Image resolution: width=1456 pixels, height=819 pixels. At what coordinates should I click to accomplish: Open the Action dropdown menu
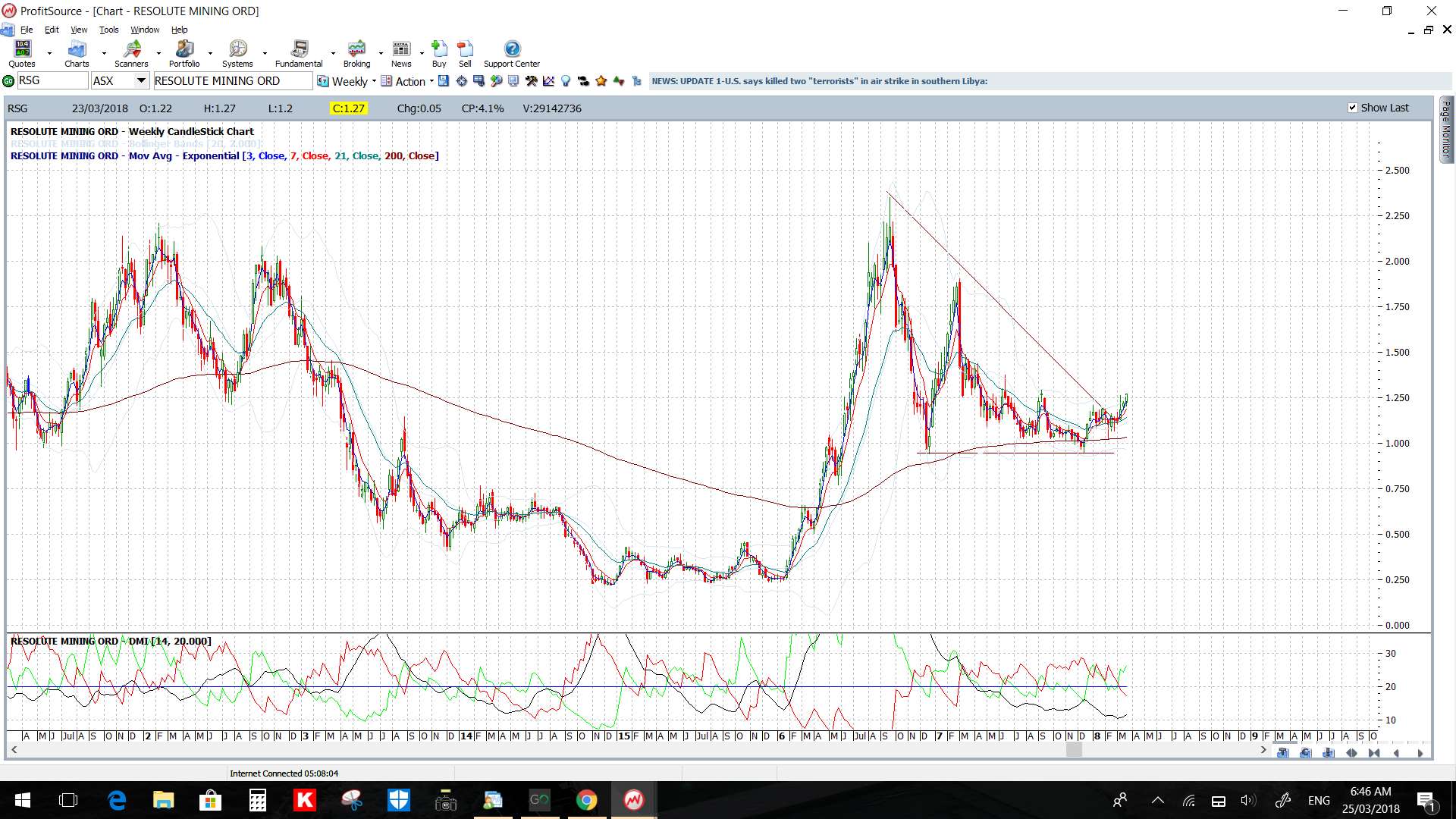click(x=407, y=81)
